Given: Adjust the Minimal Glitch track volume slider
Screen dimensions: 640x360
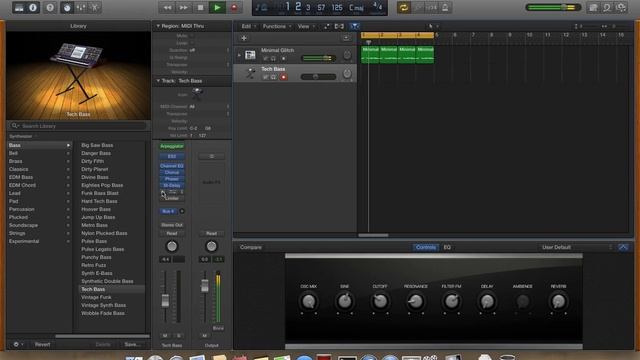Looking at the screenshot, I should point(318,58).
